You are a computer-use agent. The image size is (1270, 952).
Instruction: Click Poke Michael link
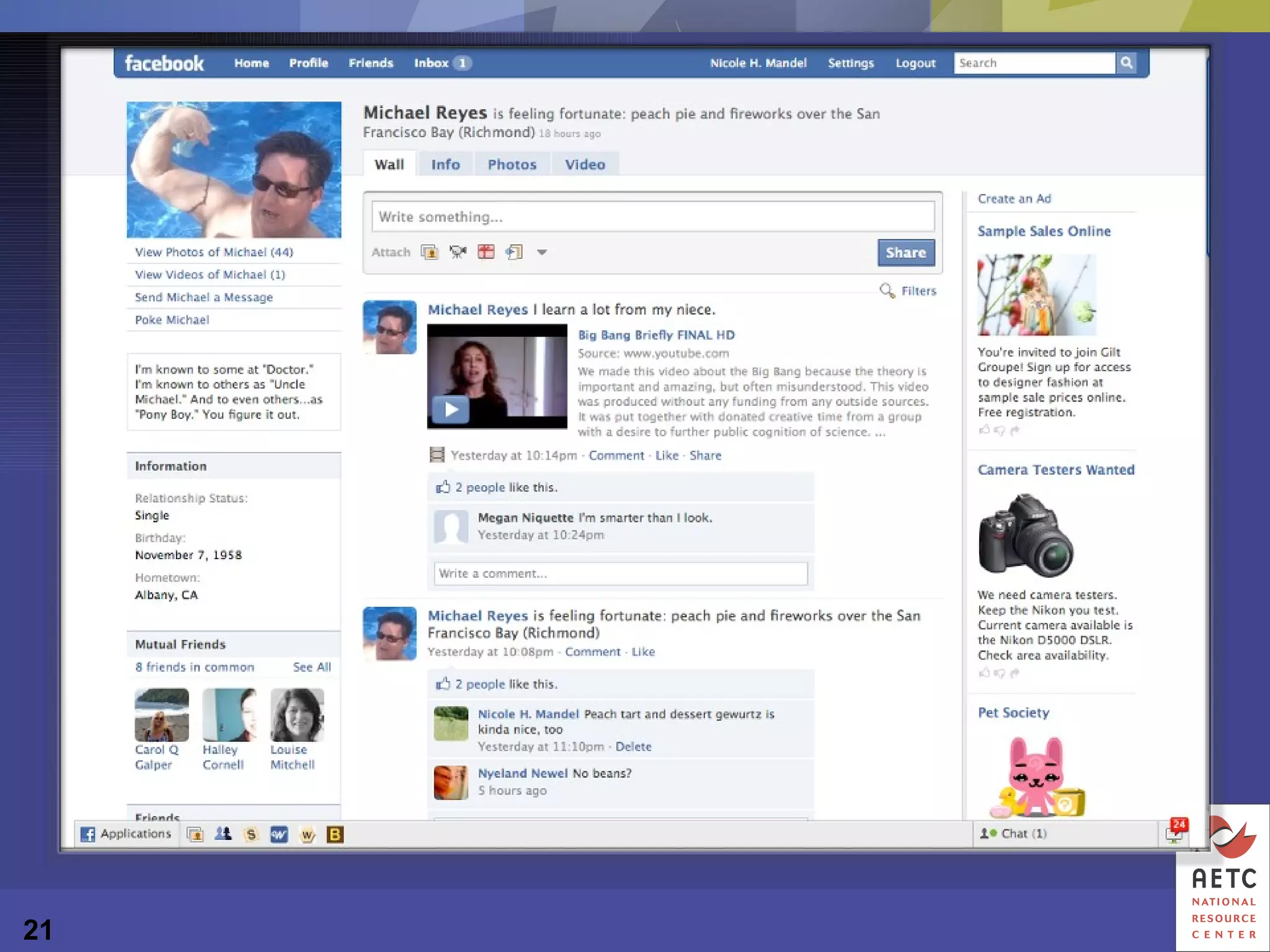pos(172,320)
